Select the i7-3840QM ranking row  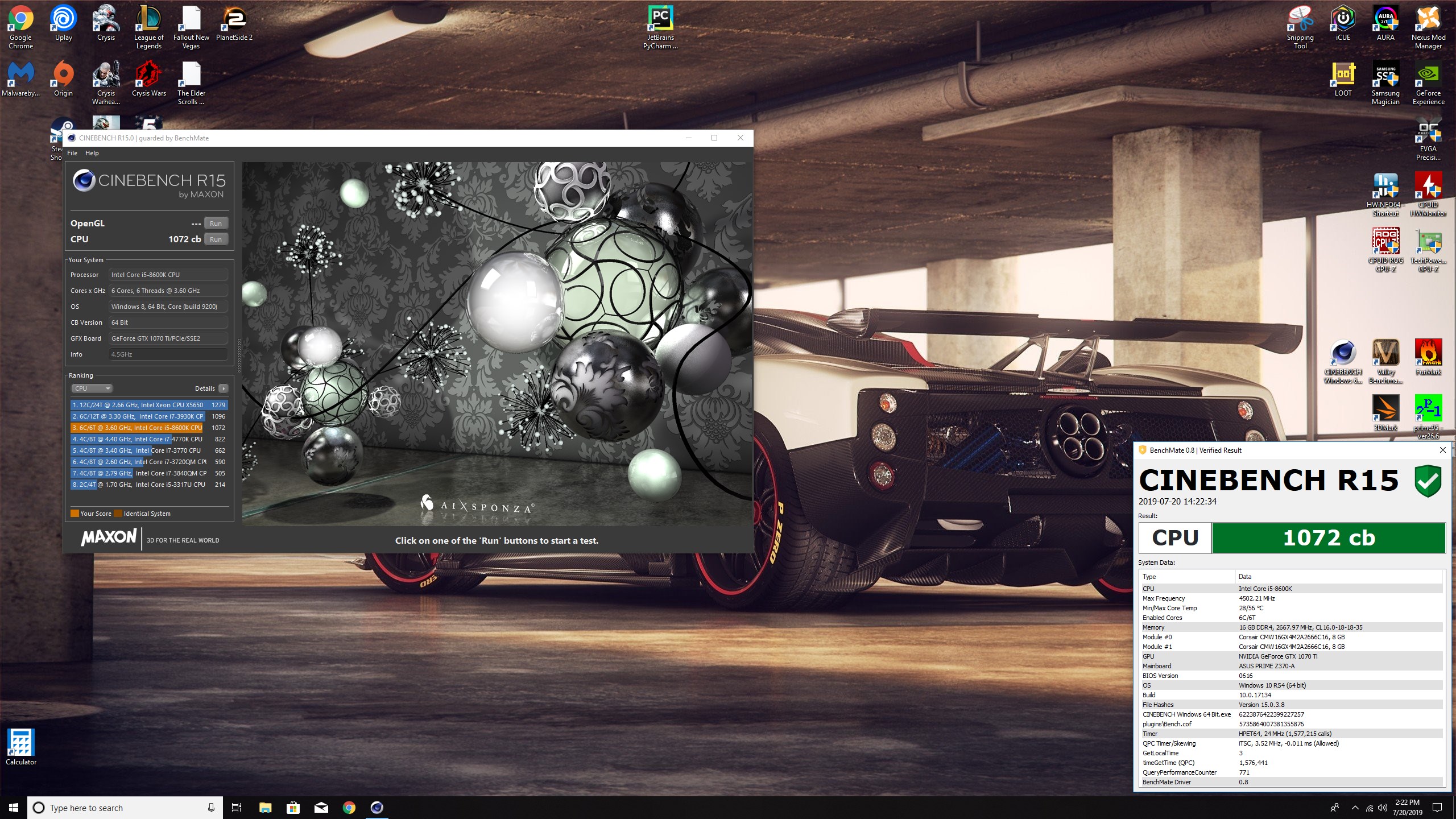[148, 473]
